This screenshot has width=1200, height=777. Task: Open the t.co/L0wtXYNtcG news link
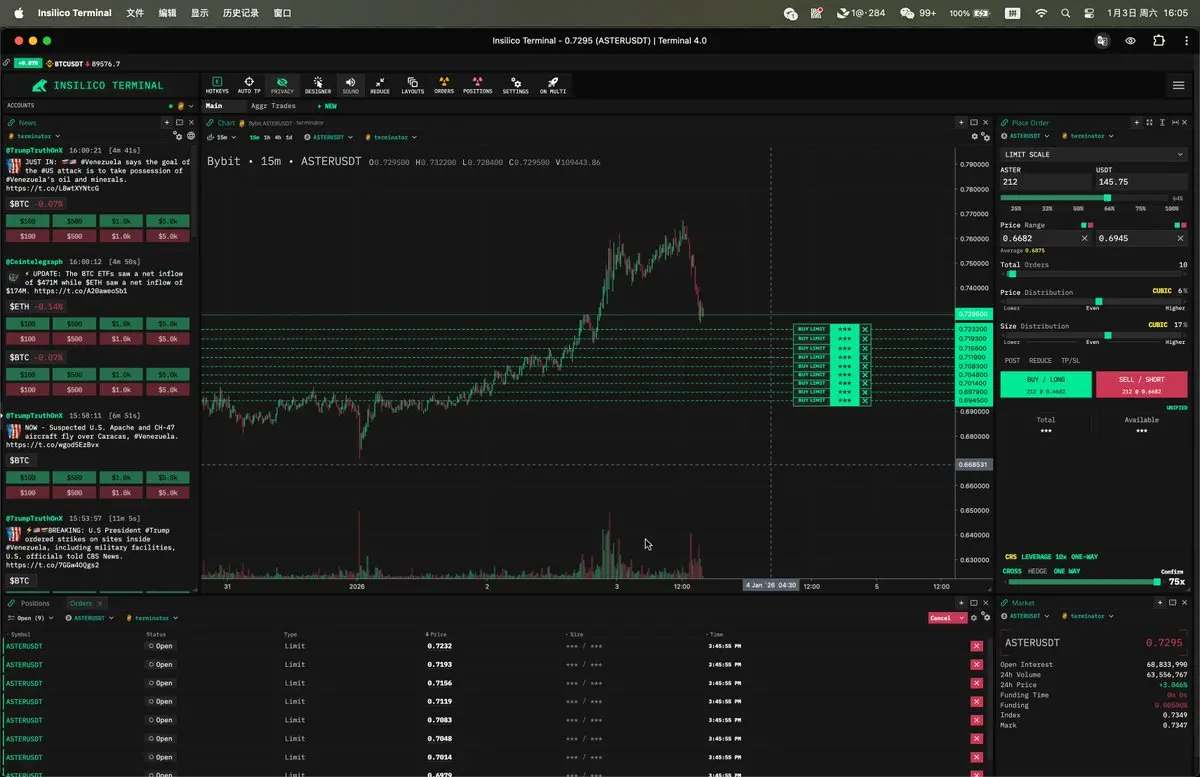(52, 188)
